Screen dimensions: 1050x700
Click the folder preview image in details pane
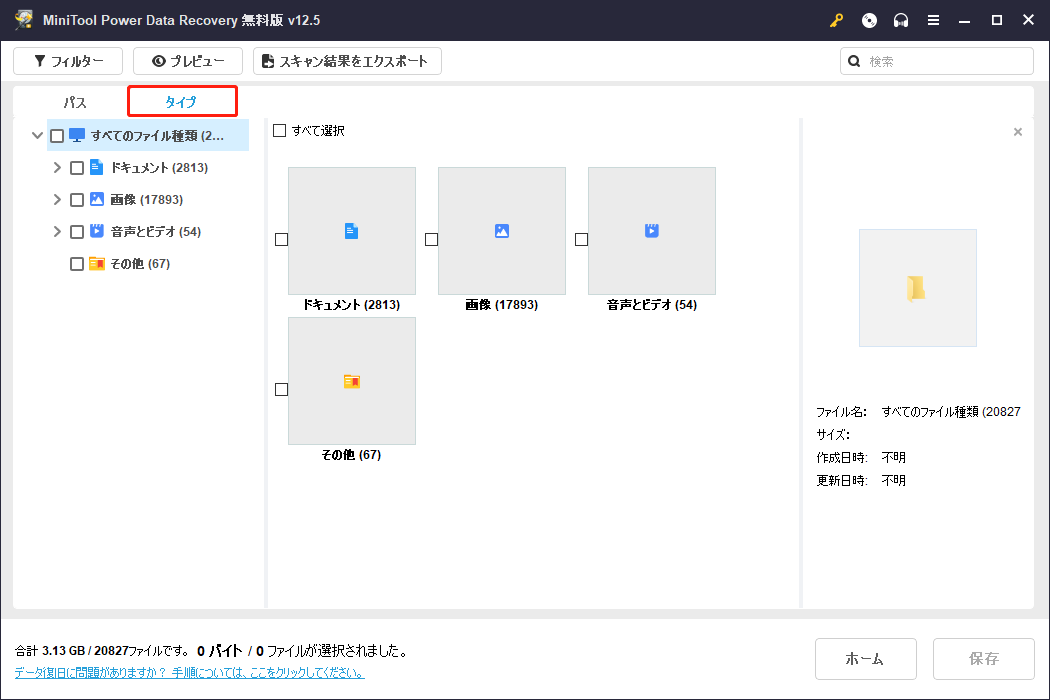[x=917, y=288]
